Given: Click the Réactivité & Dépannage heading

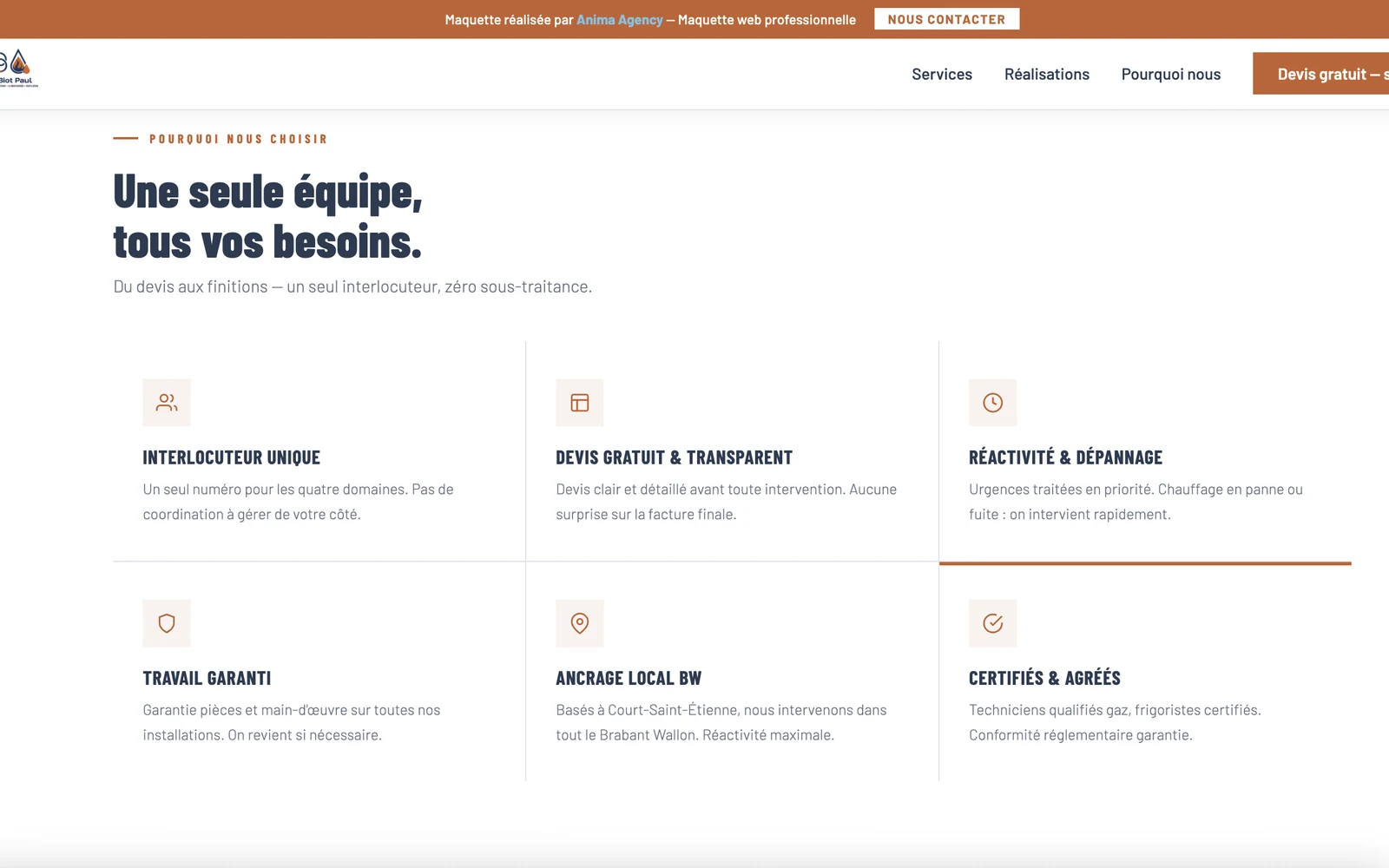Looking at the screenshot, I should pyautogui.click(x=1066, y=456).
